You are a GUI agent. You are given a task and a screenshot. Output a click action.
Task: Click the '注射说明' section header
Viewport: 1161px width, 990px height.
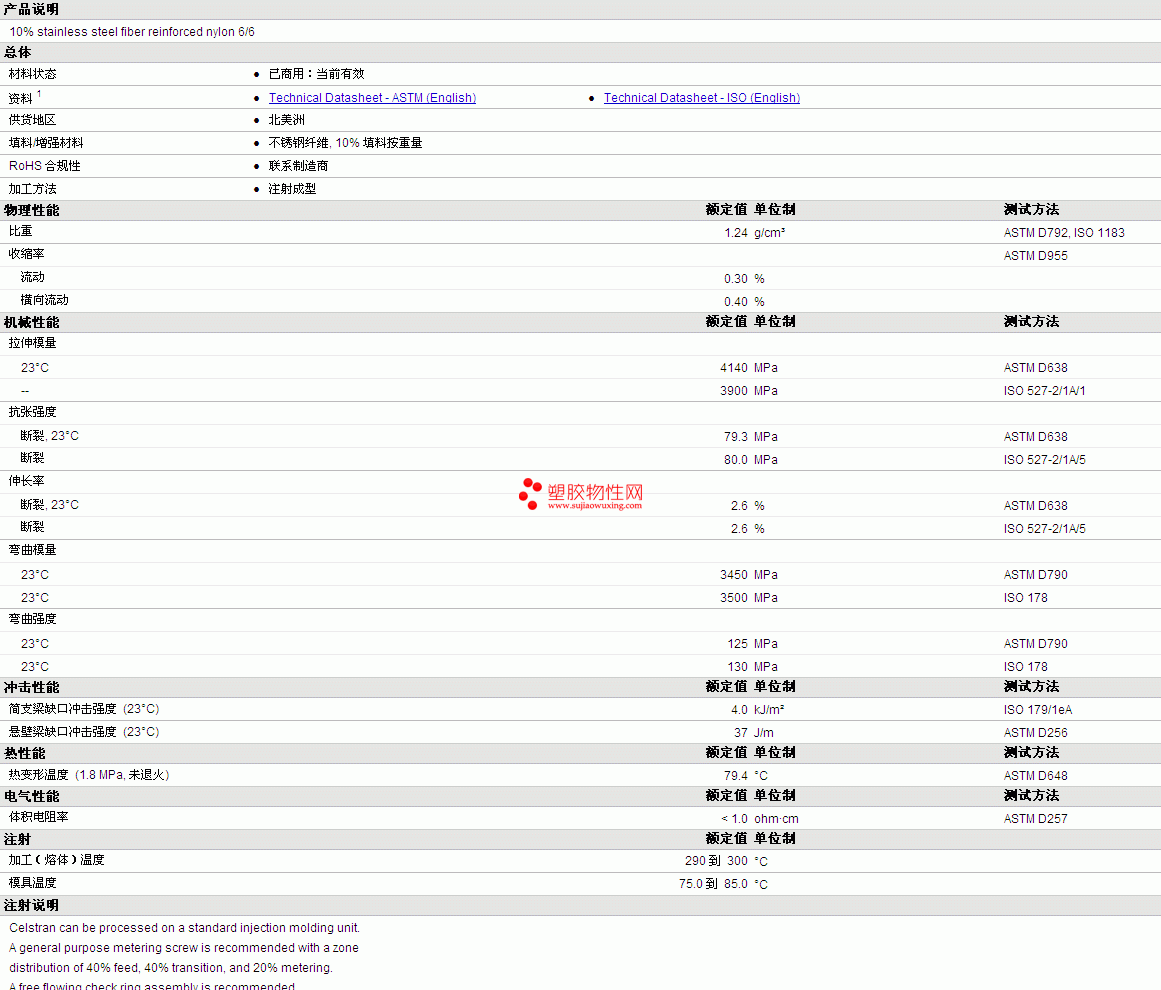(31, 906)
